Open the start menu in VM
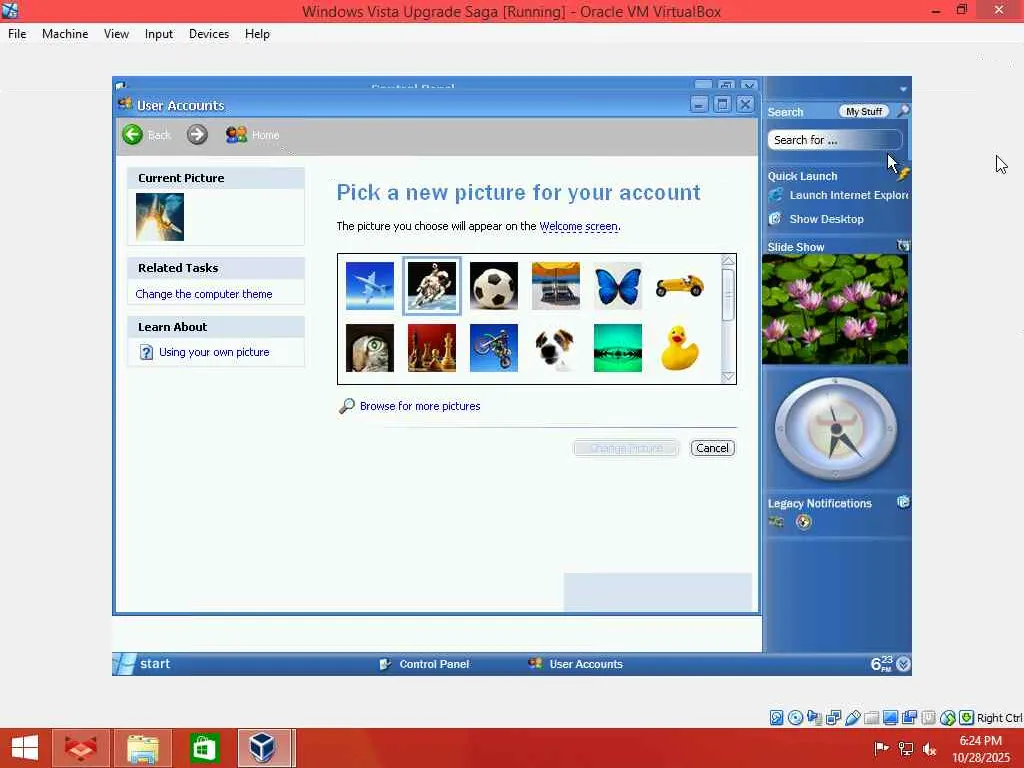1024x768 pixels. click(143, 664)
